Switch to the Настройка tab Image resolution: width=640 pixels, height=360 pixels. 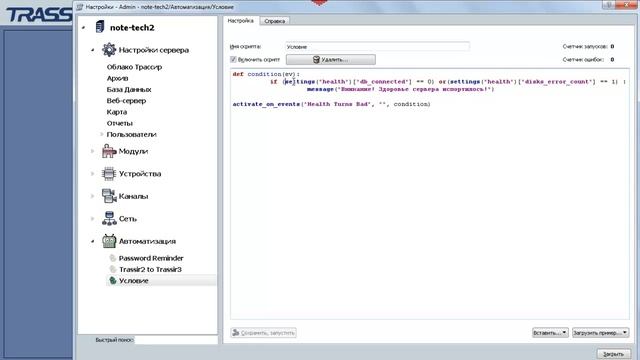click(241, 20)
